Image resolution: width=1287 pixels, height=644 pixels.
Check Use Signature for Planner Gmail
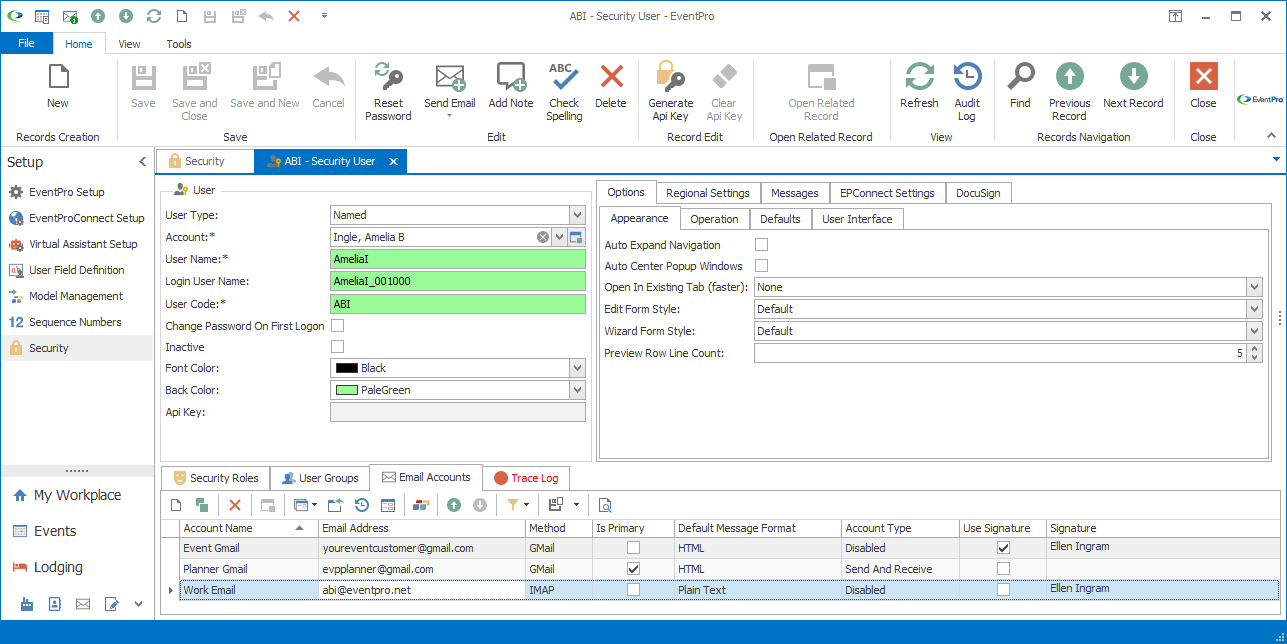pyautogui.click(x=1003, y=569)
